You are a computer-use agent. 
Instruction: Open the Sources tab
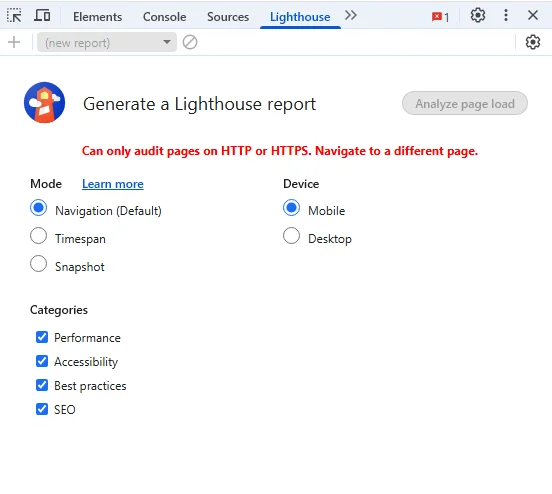[228, 17]
